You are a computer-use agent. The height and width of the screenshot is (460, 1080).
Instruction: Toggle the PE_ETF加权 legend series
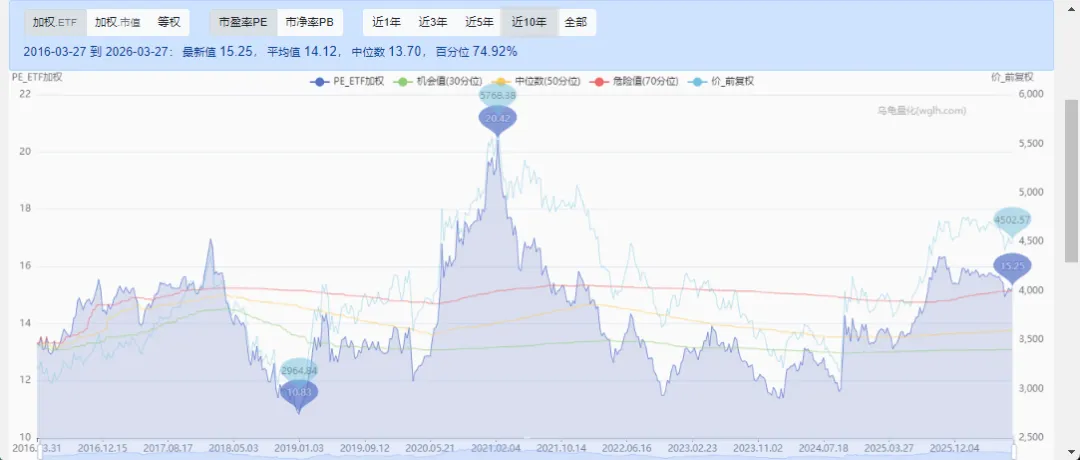tap(347, 81)
